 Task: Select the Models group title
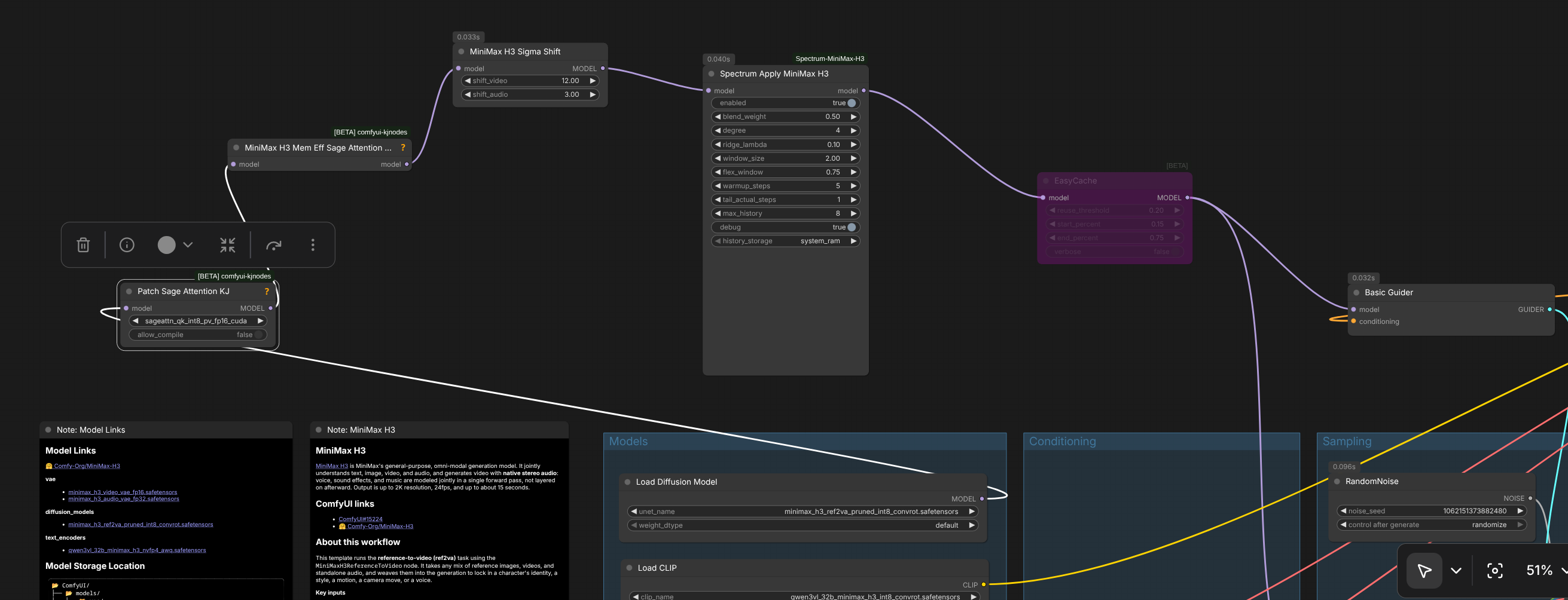pyautogui.click(x=628, y=441)
